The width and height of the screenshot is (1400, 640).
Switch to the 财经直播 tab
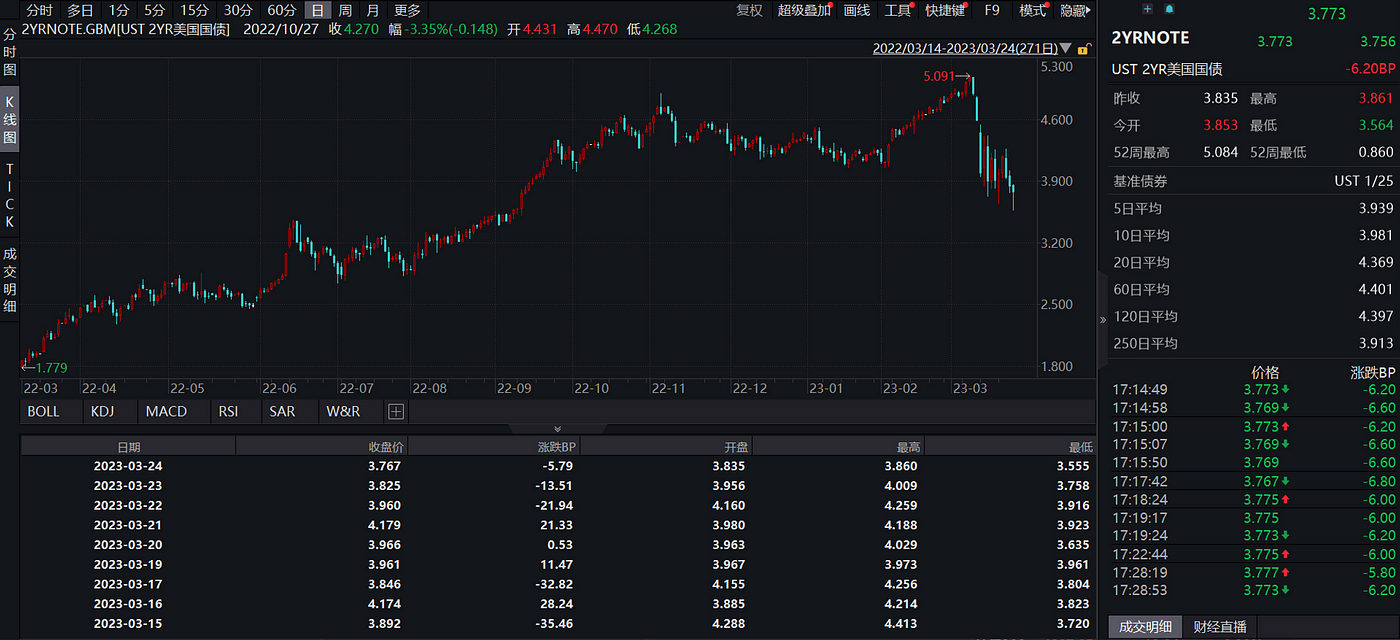[1222, 627]
